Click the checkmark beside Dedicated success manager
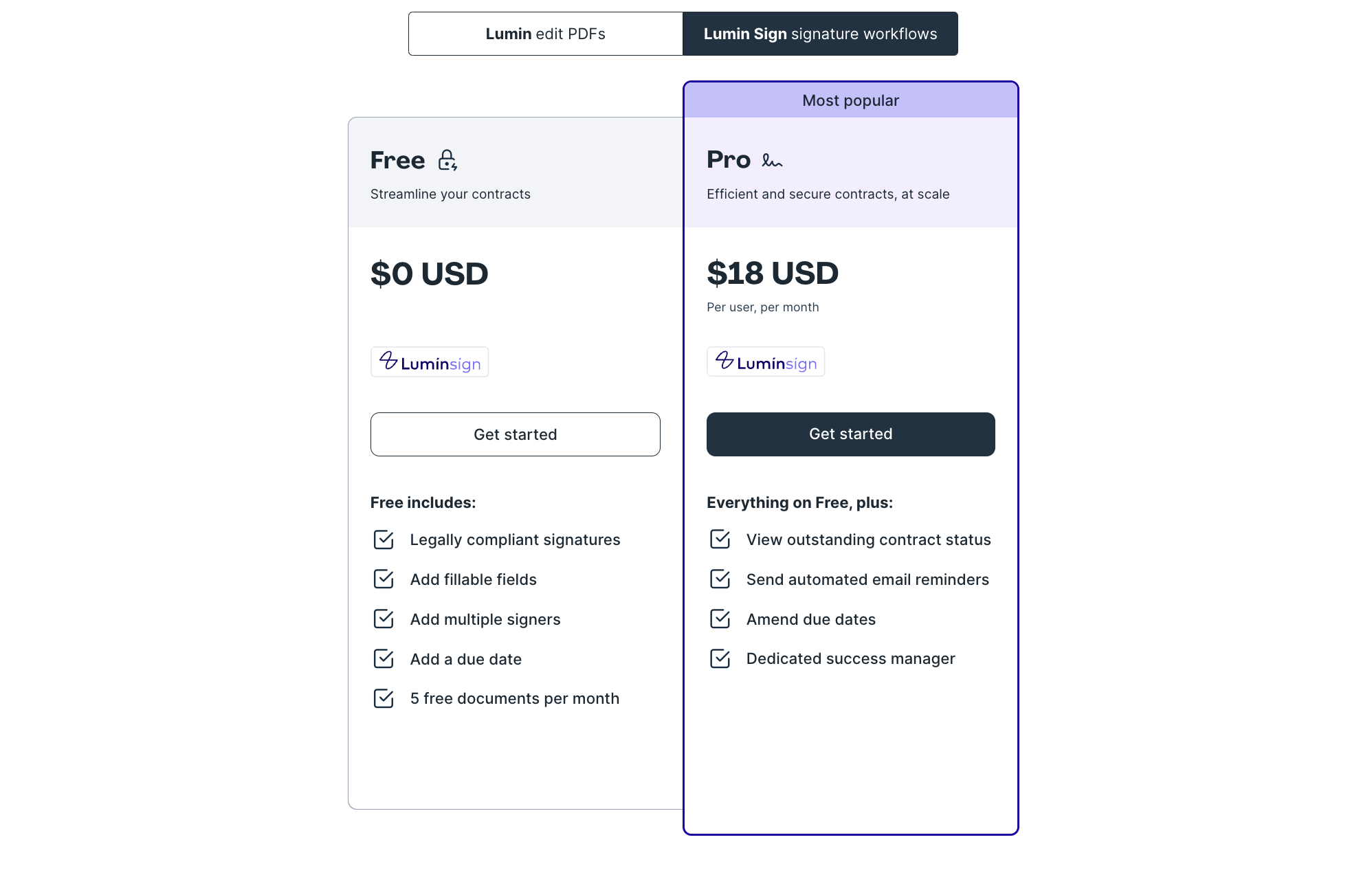 (720, 659)
